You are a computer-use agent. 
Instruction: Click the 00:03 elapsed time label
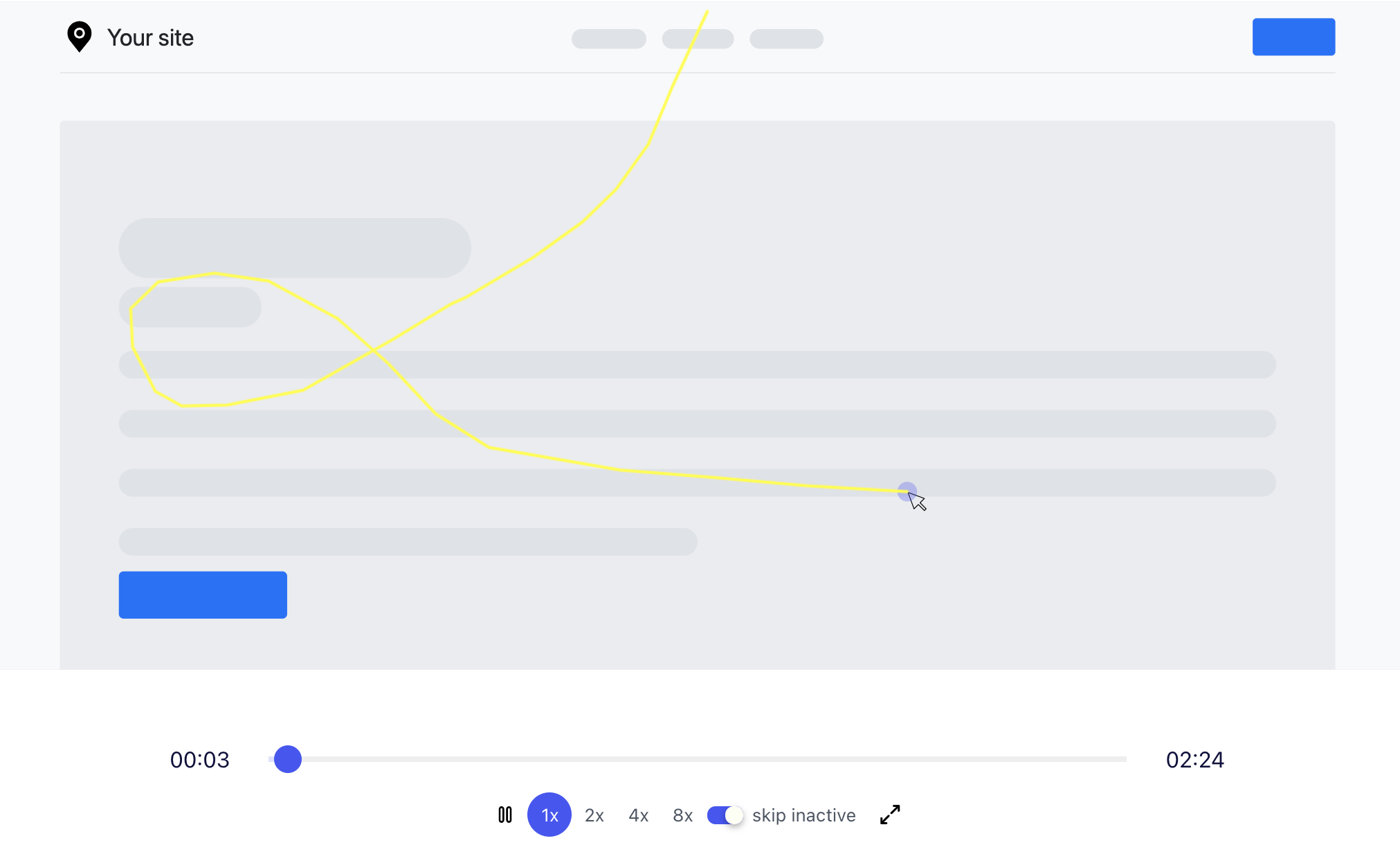tap(200, 760)
